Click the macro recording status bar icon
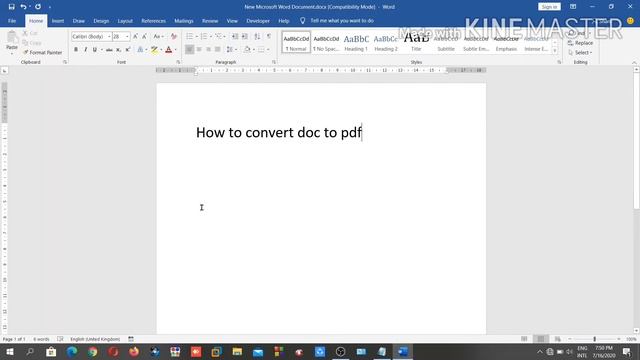The image size is (640, 360). (x=131, y=339)
